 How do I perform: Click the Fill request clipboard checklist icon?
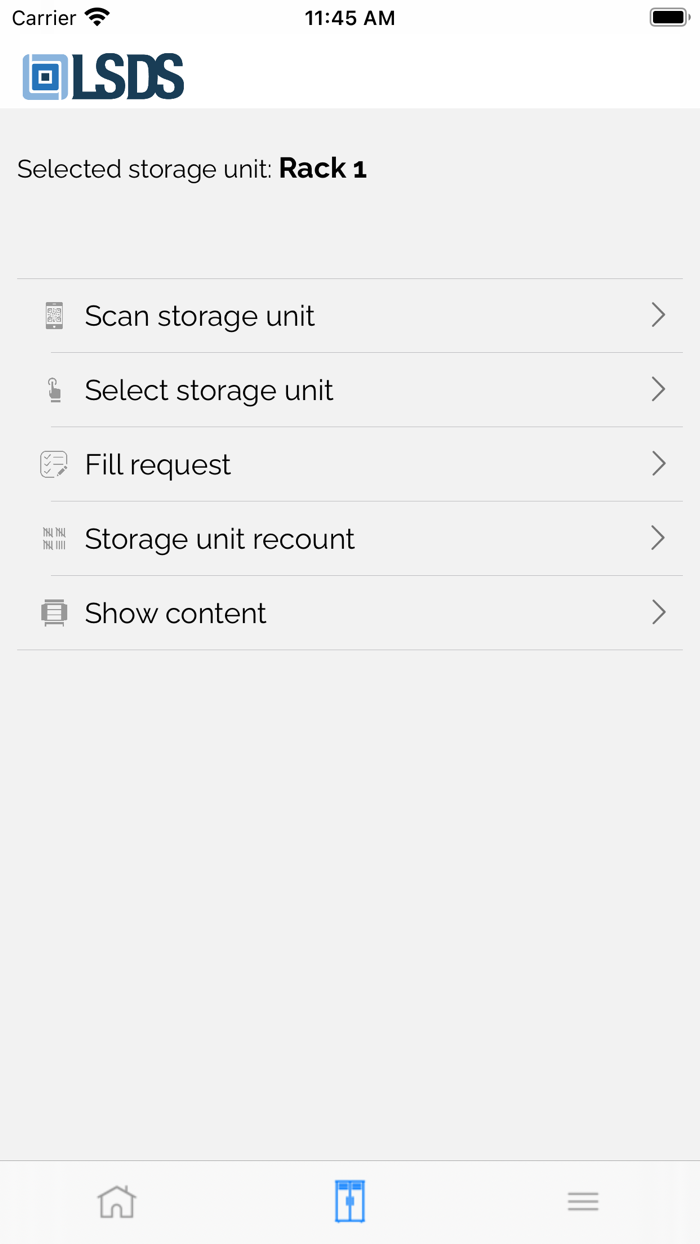tap(54, 463)
